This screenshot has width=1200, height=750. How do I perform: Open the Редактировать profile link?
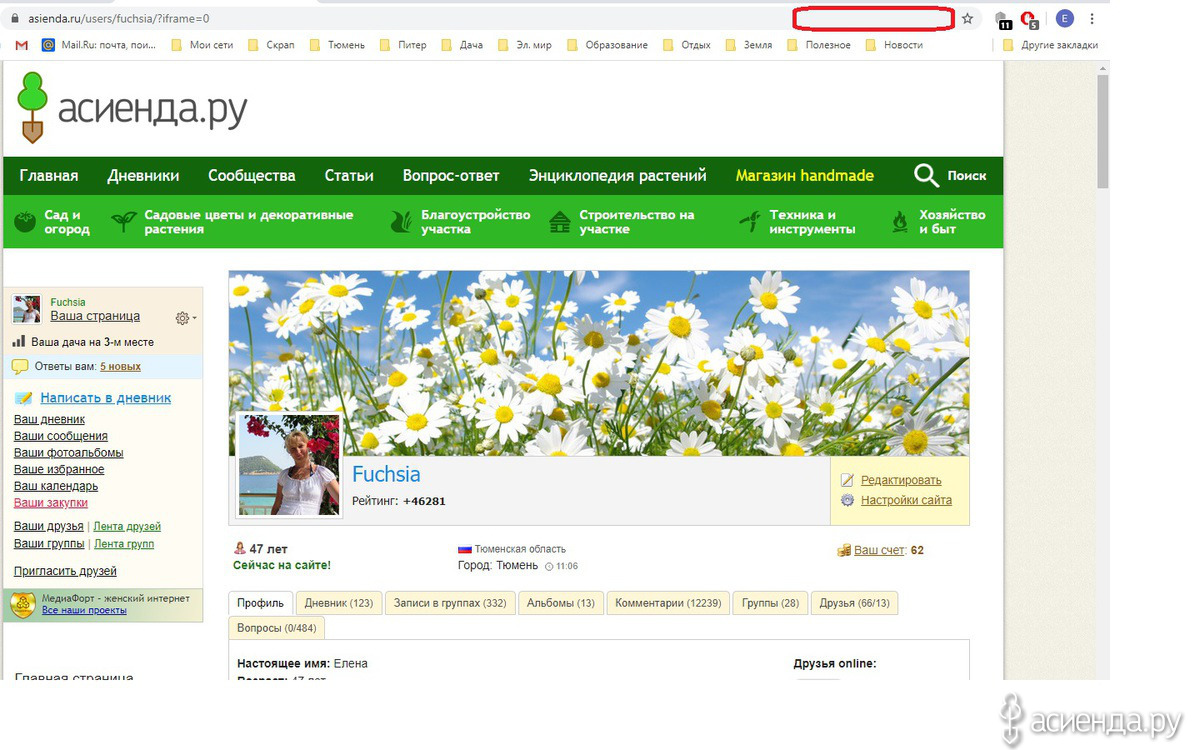point(901,480)
